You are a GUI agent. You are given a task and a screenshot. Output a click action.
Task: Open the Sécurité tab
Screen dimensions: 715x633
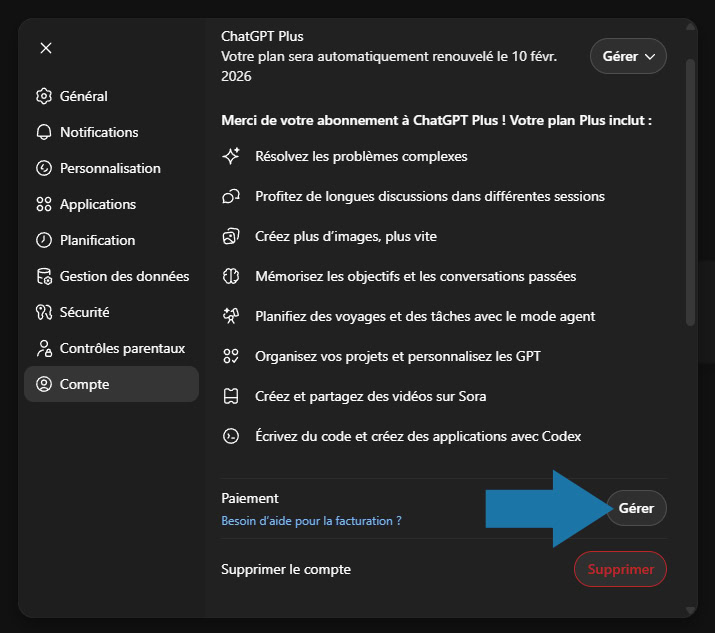[x=111, y=312]
